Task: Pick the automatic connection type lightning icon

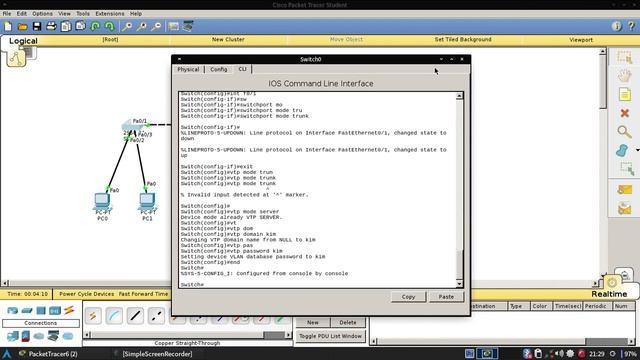Action: tap(93, 316)
